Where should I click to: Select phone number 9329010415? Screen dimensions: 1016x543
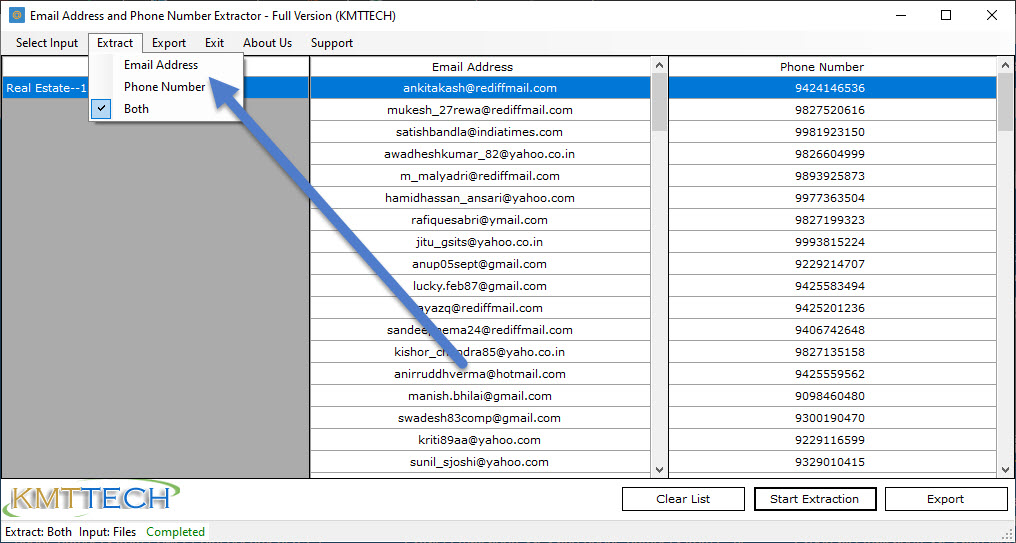coord(833,463)
